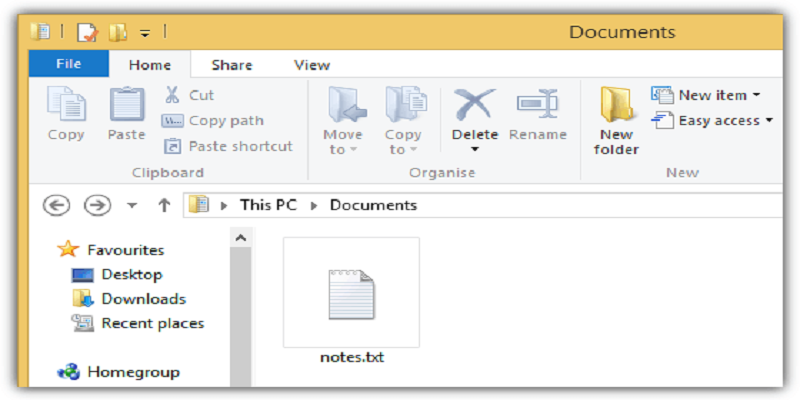
Task: Open the Easy access dropdown arrow
Action: (x=768, y=121)
